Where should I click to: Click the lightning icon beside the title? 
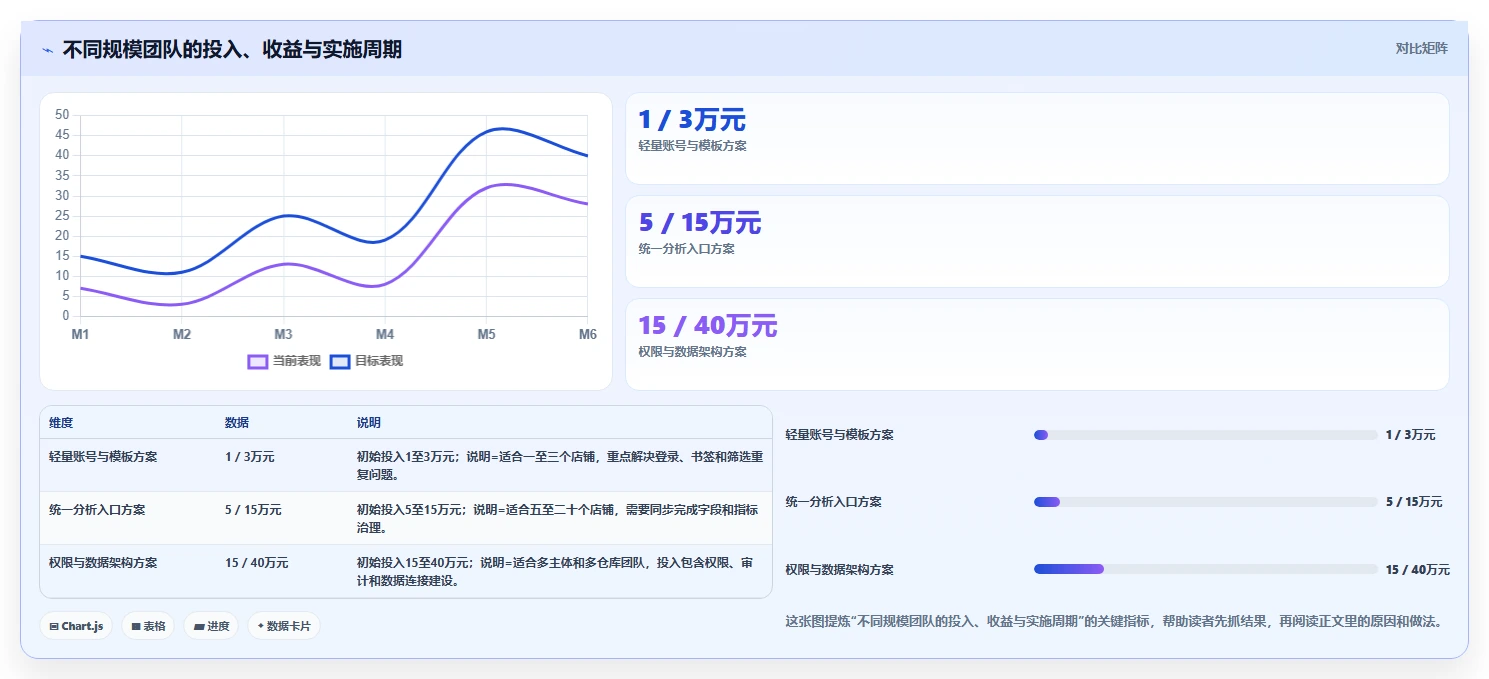pos(48,50)
